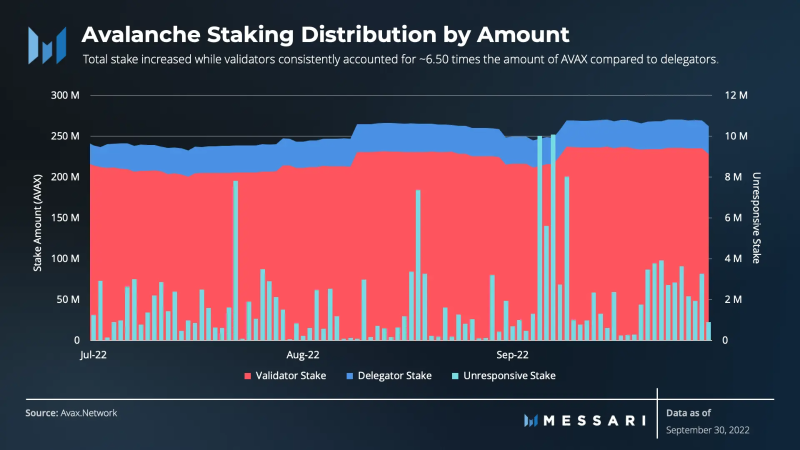Click the MESSARI wordmark in the footer
Image resolution: width=800 pixels, height=450 pixels.
(x=595, y=420)
